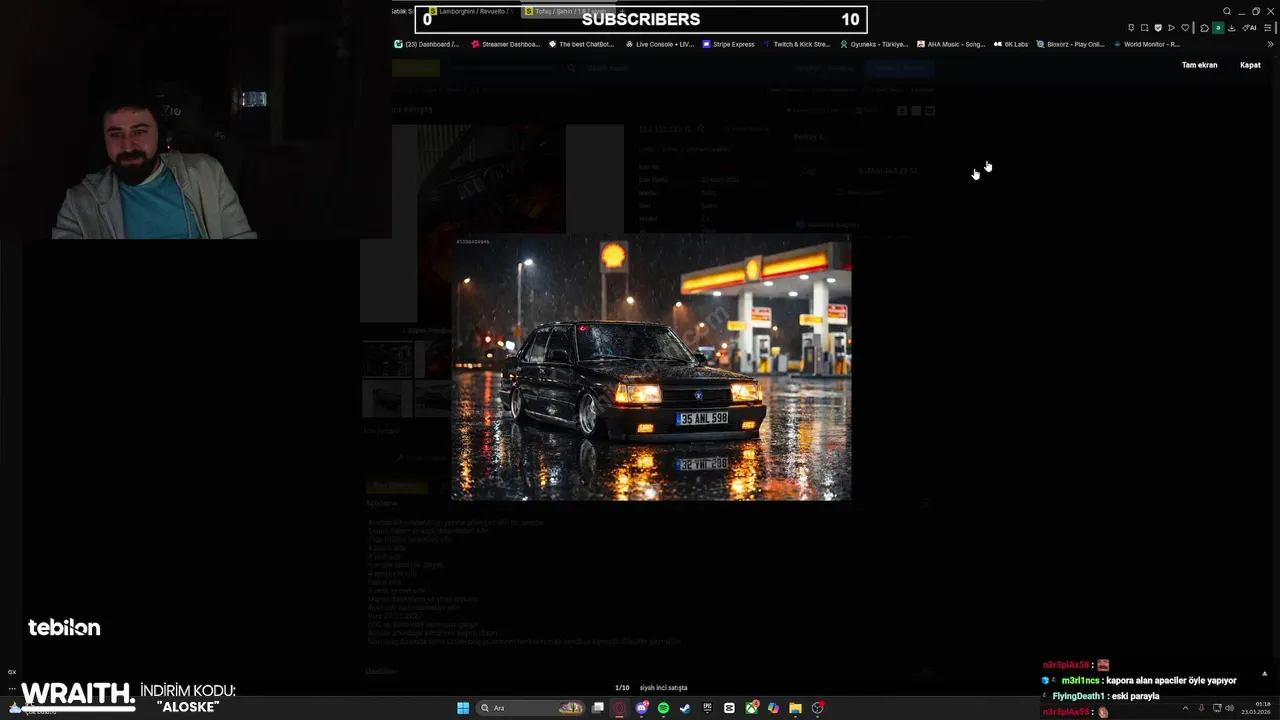The image size is (1280, 720).
Task: Open the Live Console bookmark
Action: 660,44
